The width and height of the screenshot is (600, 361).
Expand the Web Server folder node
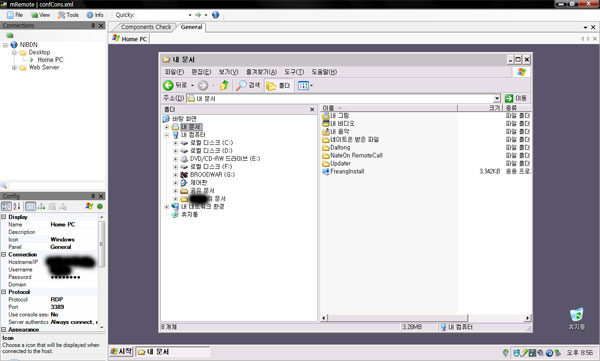pos(14,67)
